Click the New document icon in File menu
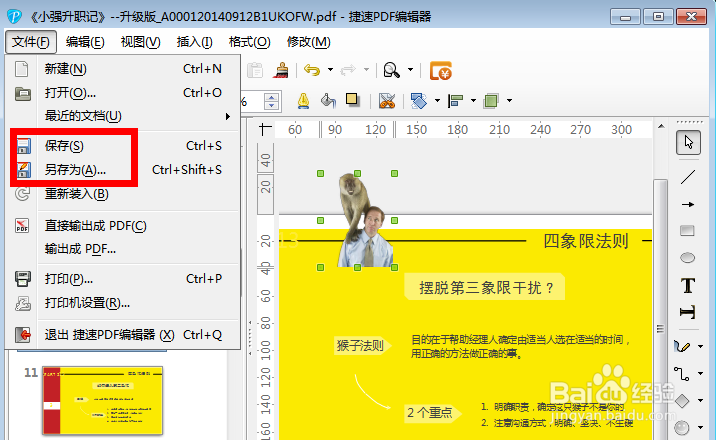 (21, 69)
